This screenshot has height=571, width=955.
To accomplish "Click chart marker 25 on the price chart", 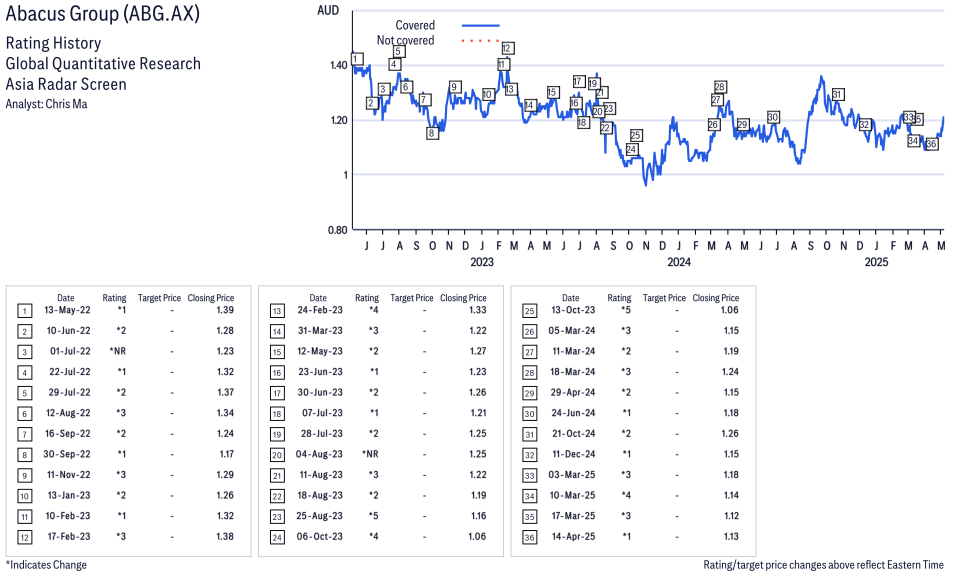I will (636, 135).
